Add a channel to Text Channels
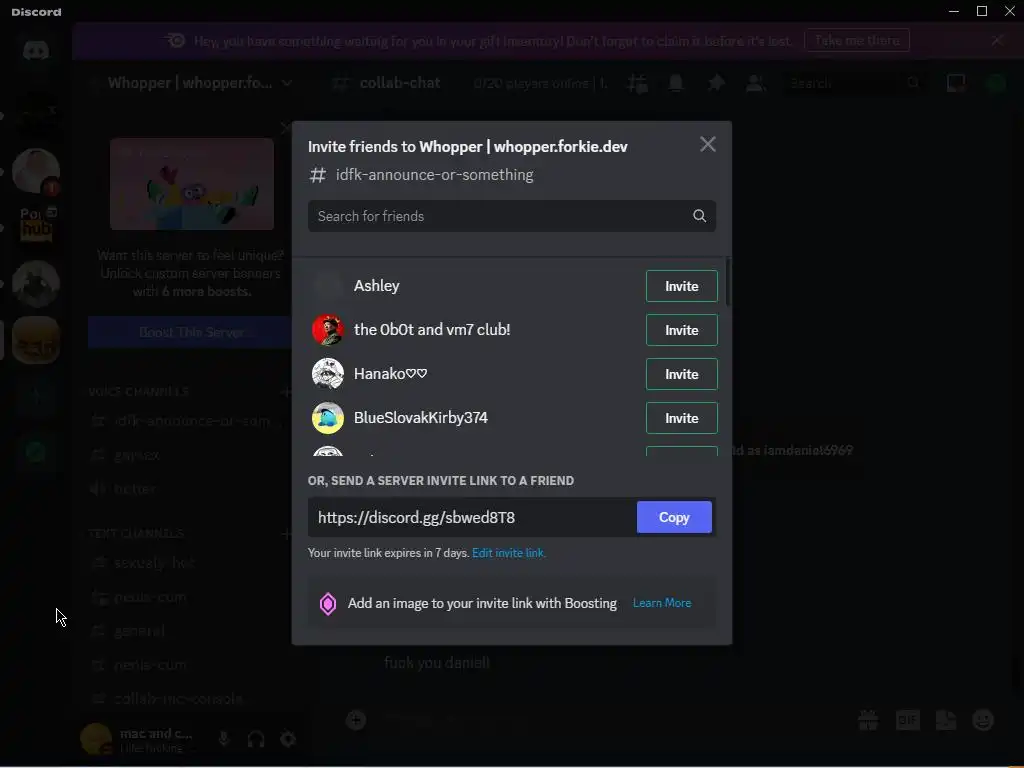This screenshot has height=768, width=1024. tap(285, 534)
